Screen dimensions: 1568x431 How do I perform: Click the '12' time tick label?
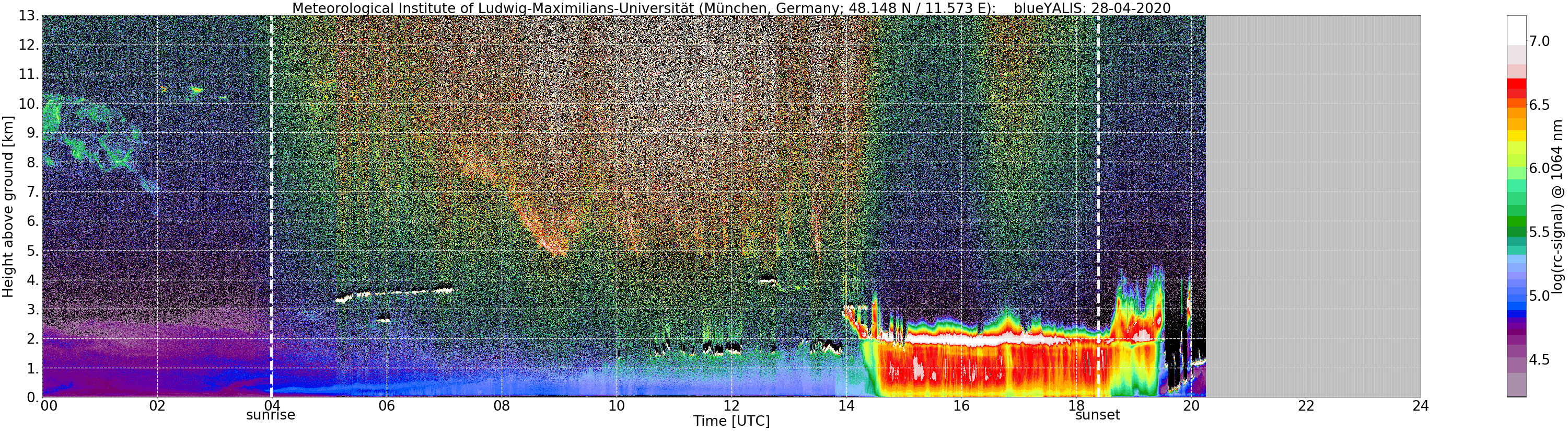pyautogui.click(x=731, y=405)
